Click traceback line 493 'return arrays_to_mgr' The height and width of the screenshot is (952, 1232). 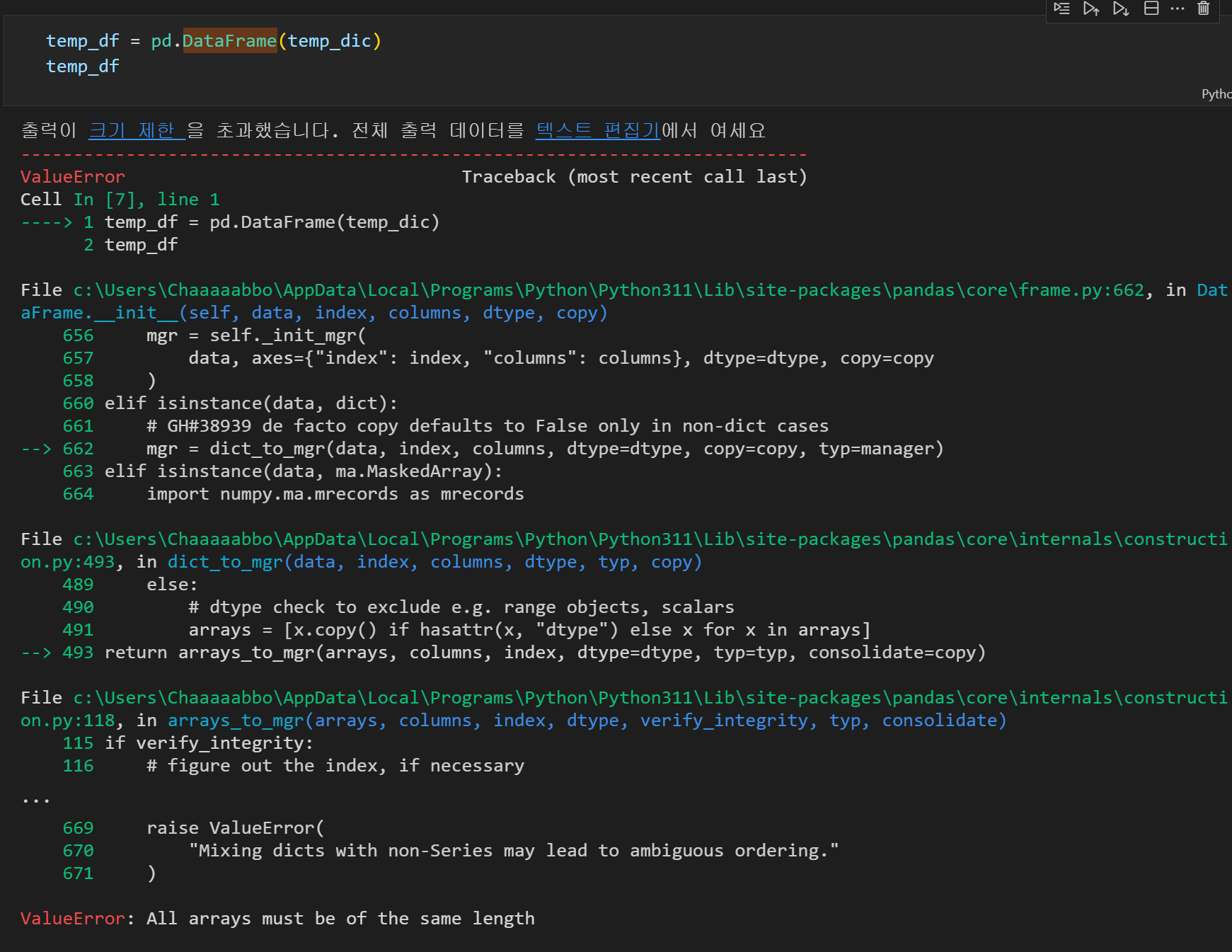coord(545,653)
